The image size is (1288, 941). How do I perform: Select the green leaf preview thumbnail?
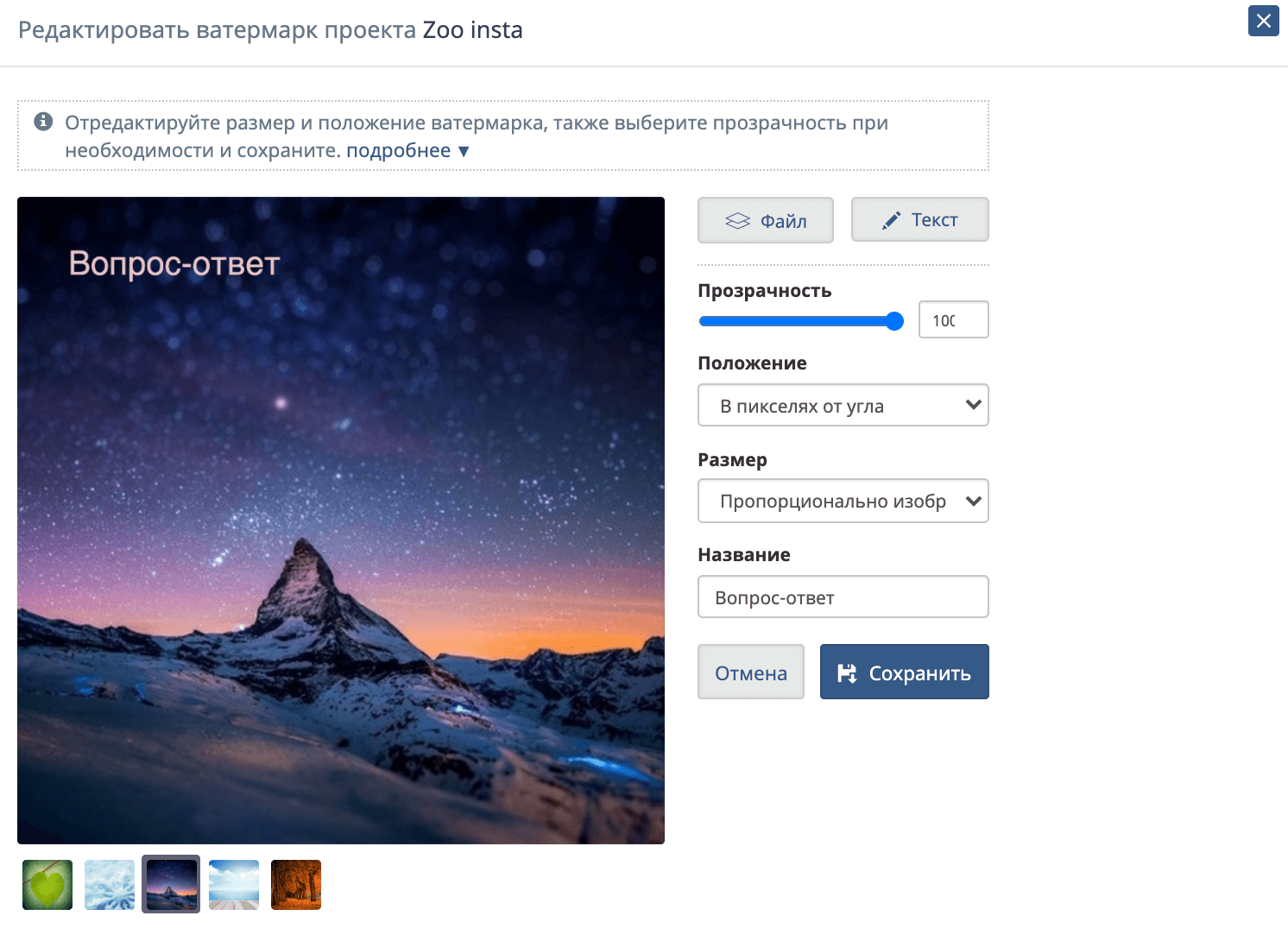pyautogui.click(x=47, y=885)
